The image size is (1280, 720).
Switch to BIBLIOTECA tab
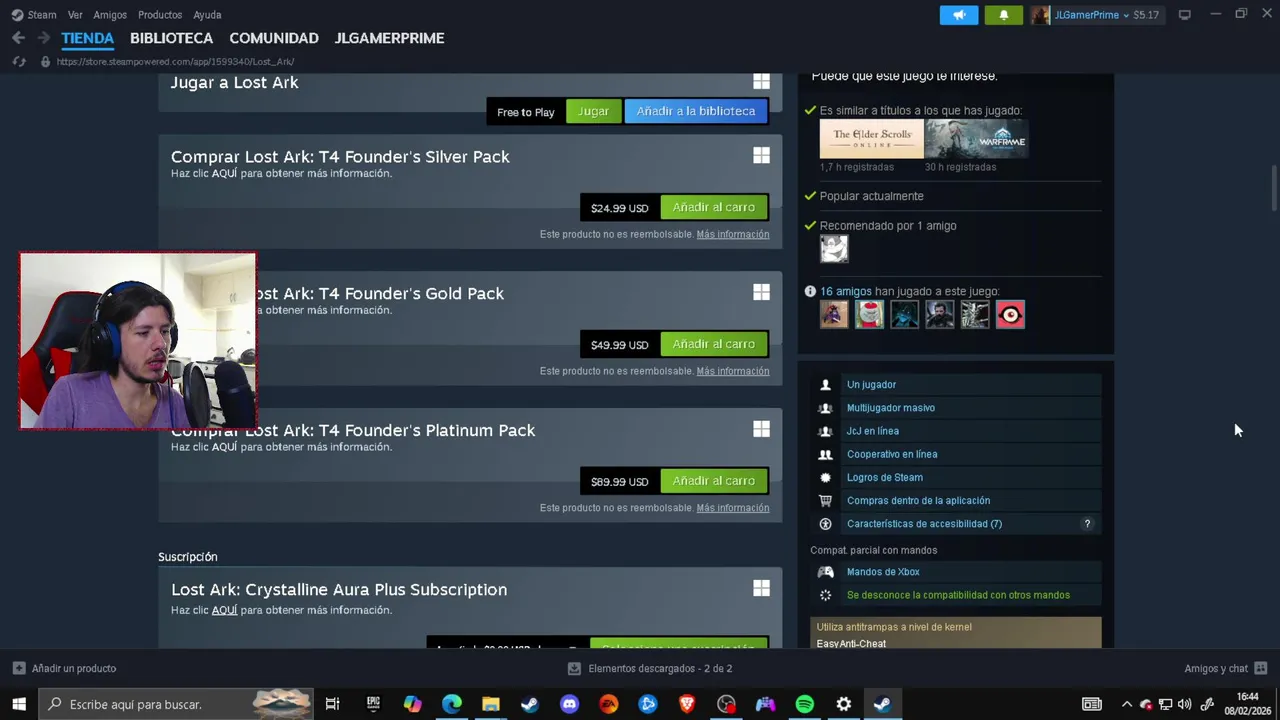point(171,38)
